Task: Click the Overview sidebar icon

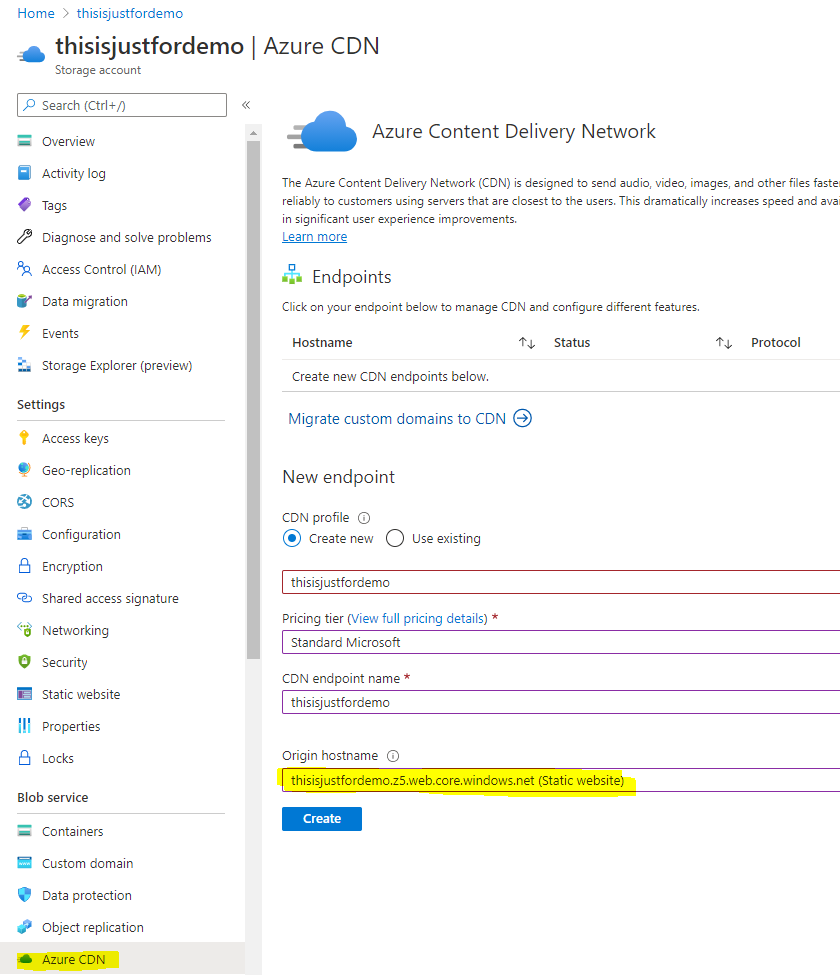Action: (x=24, y=141)
